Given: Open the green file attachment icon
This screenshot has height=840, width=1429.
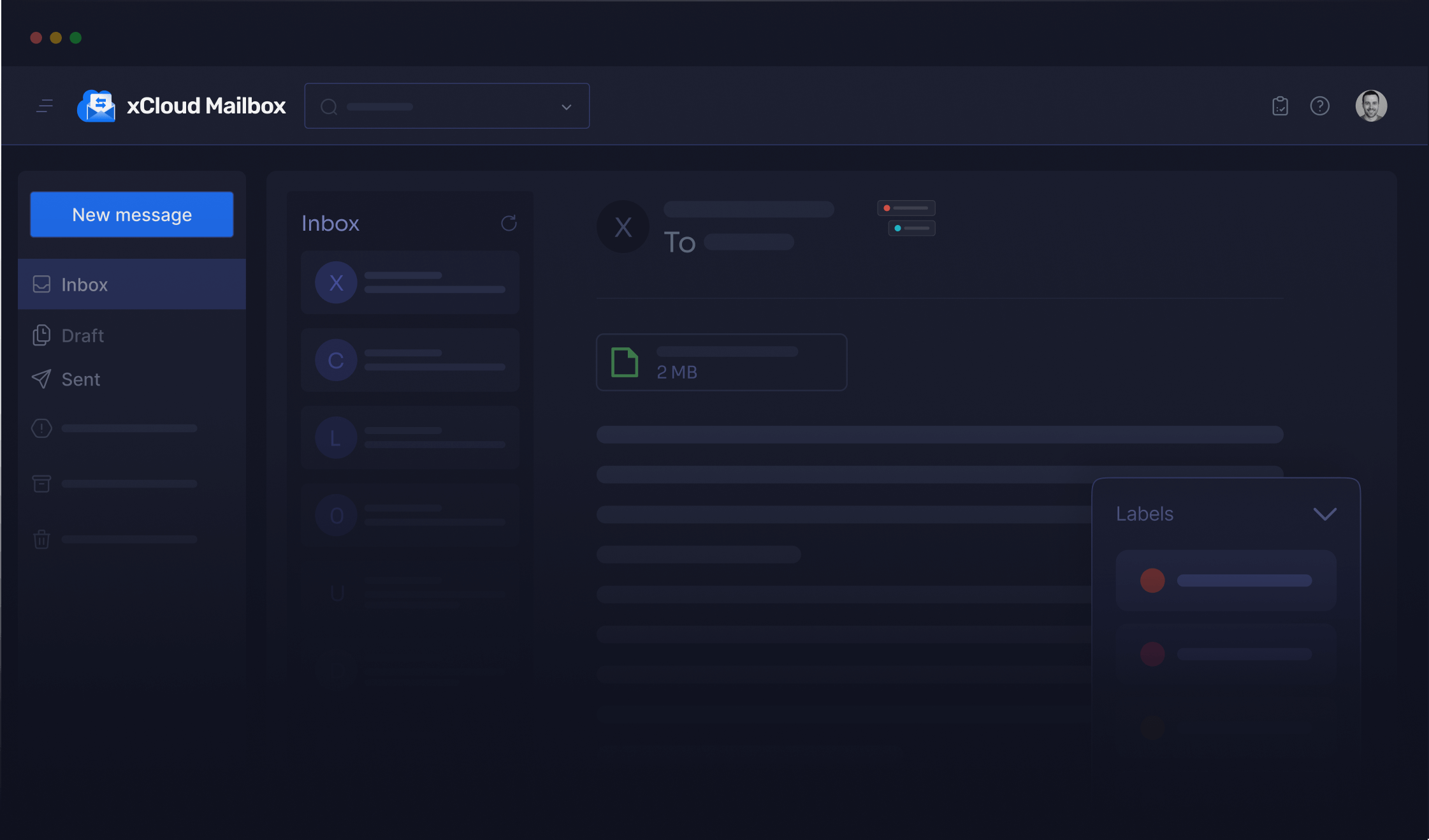Looking at the screenshot, I should coord(625,362).
